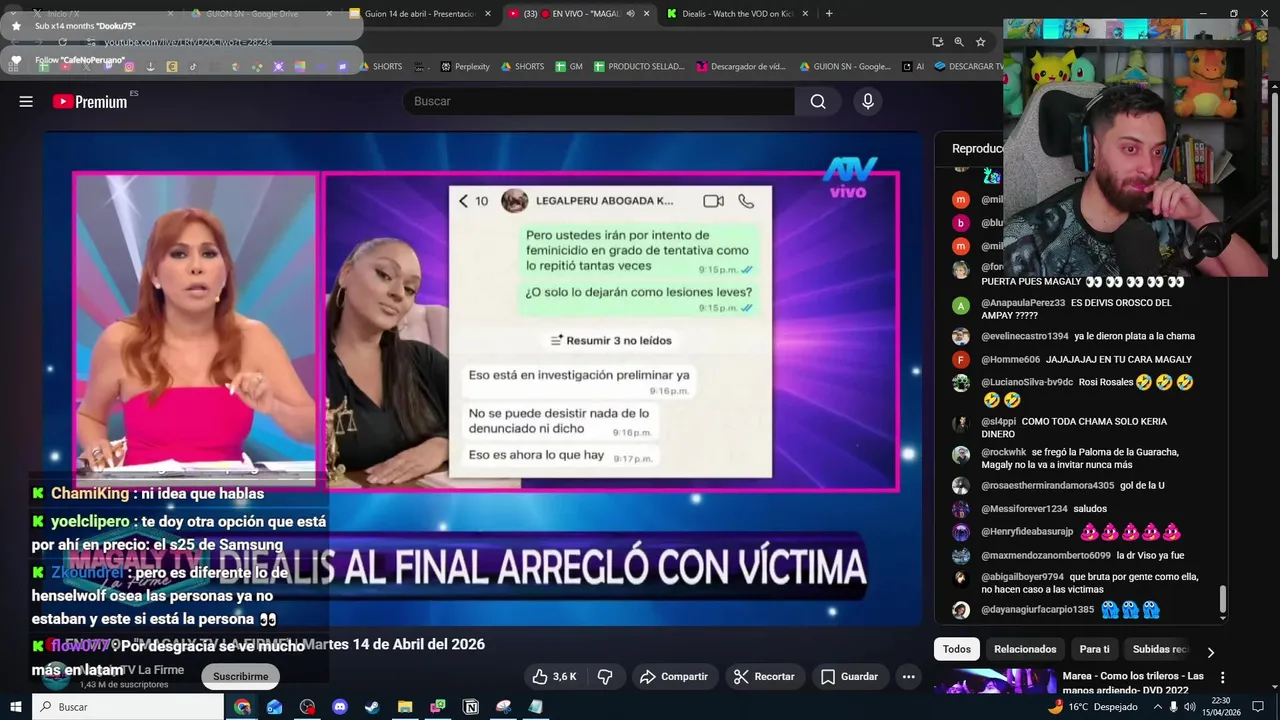Open File Explorer from the taskbar
The image size is (1280, 720).
pos(405,707)
